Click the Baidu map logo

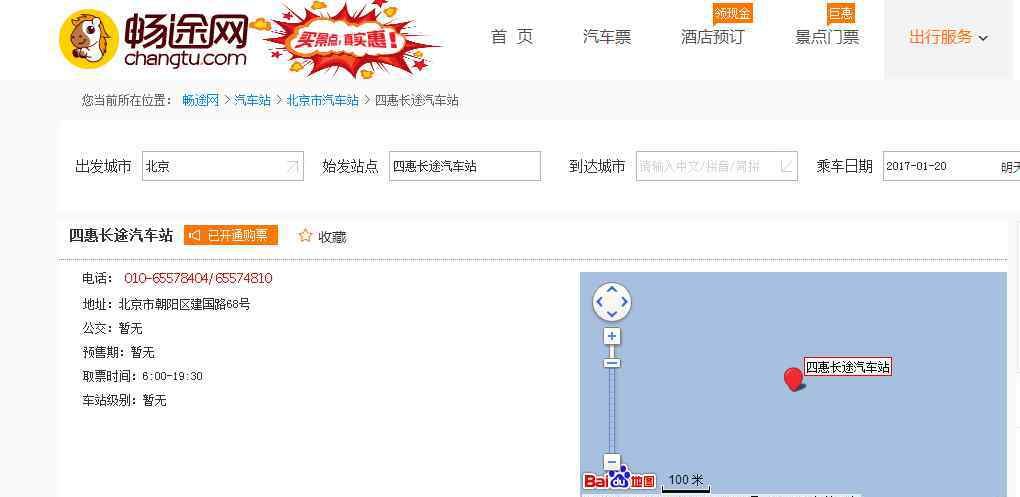click(619, 478)
